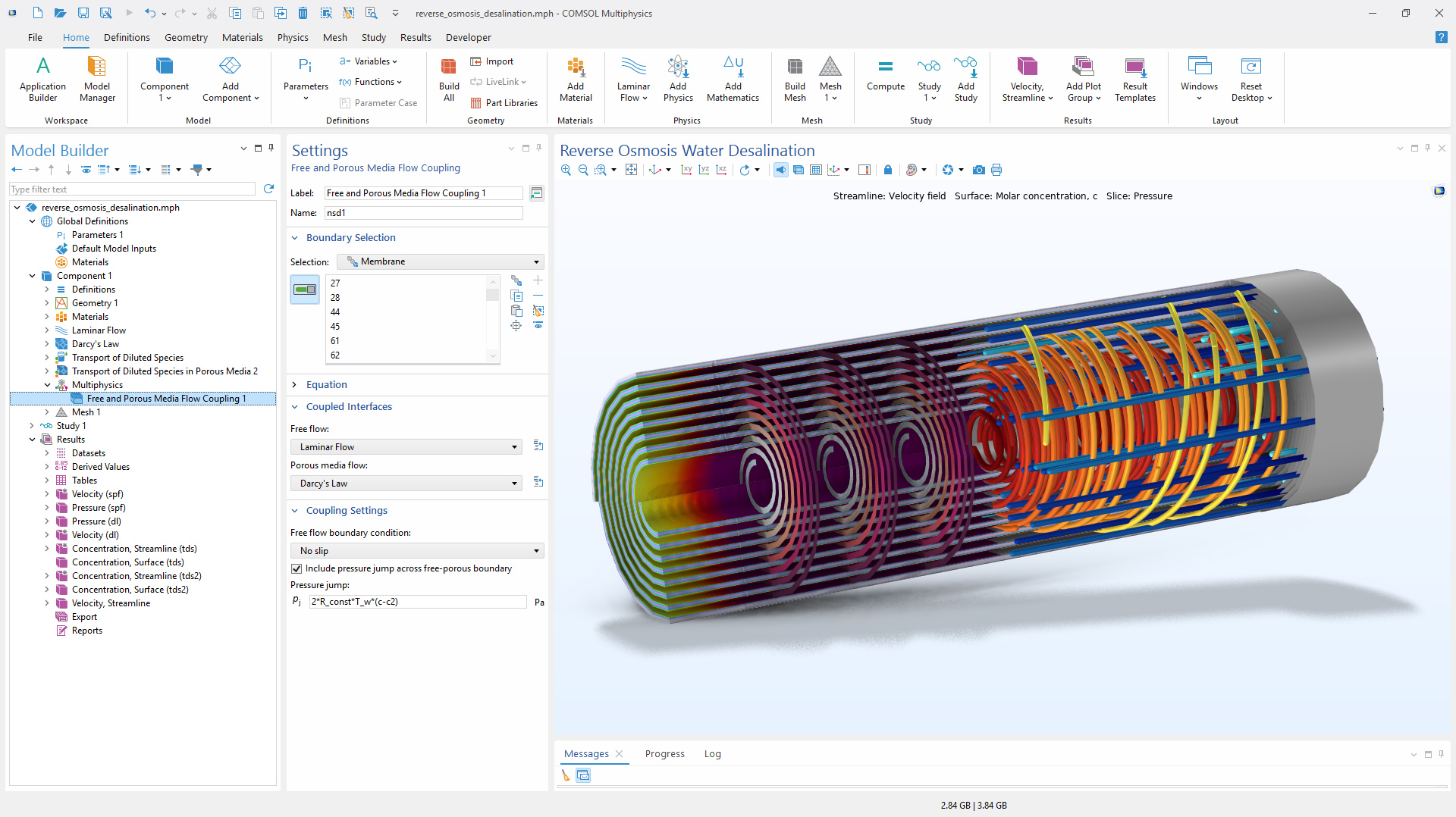
Task: Toggle the view lock icon in graphics toolbar
Action: click(x=888, y=170)
